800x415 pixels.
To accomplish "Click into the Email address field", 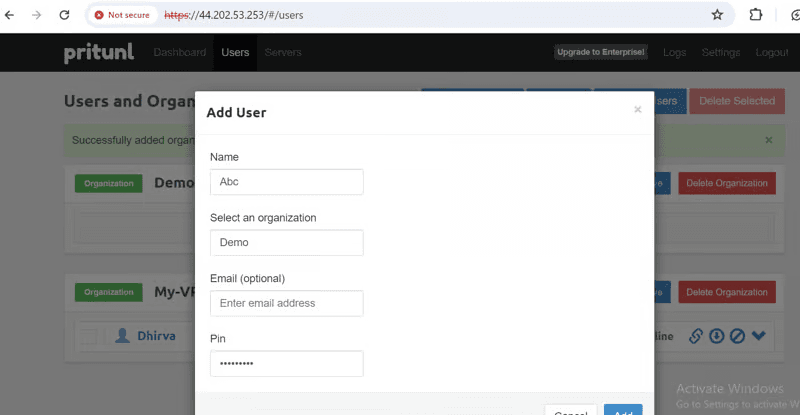I will coord(286,303).
